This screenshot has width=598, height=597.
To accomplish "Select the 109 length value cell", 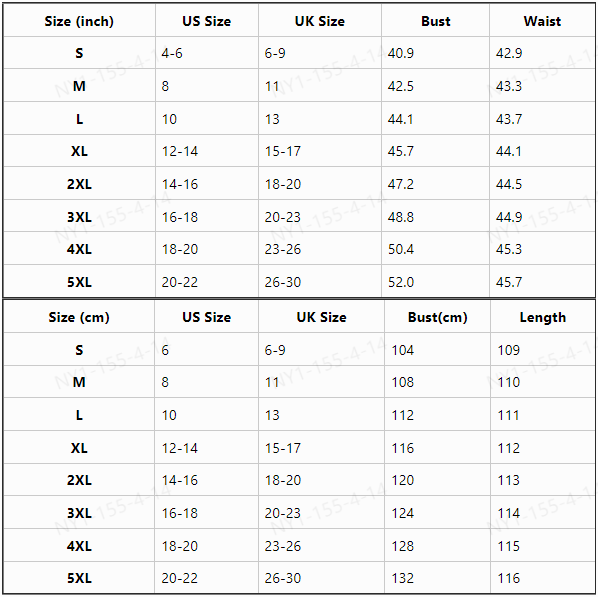I will [543, 350].
